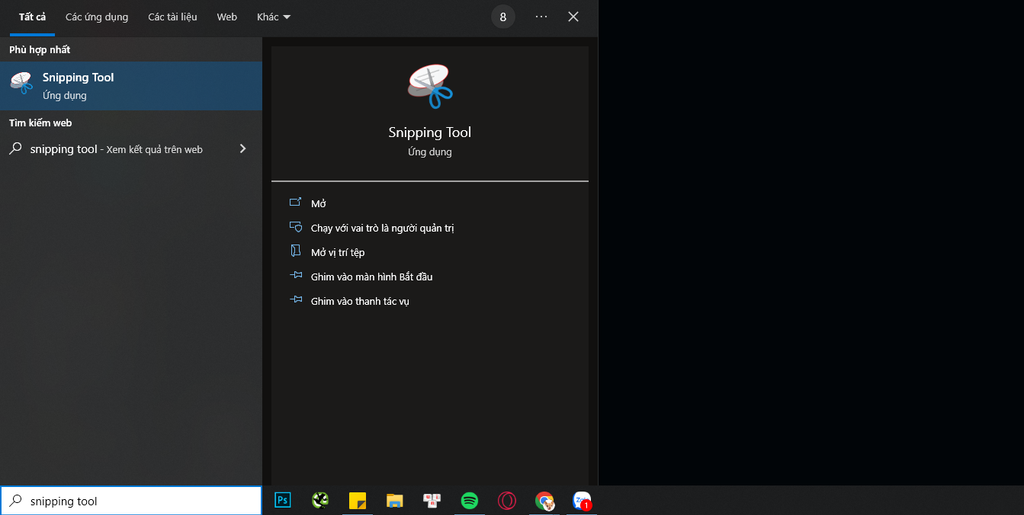Viewport: 1024px width, 515px height.
Task: Click pin icon next to Ghim vào màn hình Bắt đầu
Action: [x=296, y=275]
